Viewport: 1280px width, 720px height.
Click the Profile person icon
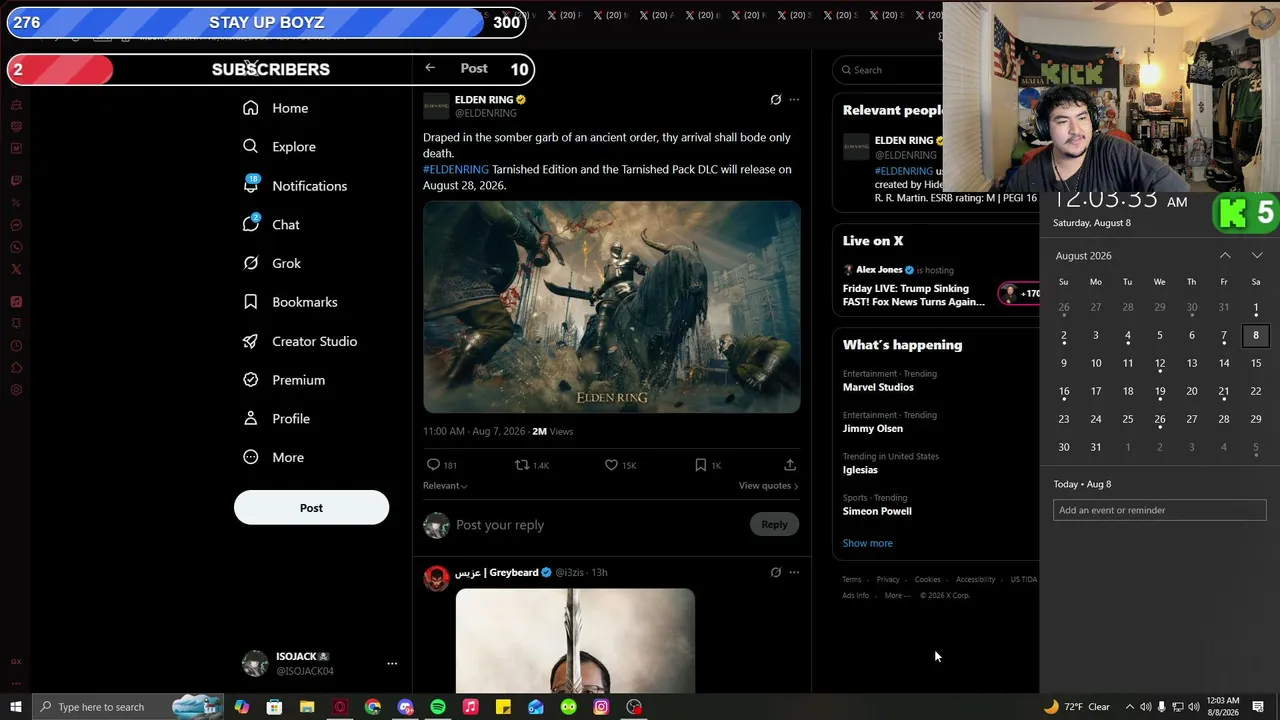click(251, 419)
